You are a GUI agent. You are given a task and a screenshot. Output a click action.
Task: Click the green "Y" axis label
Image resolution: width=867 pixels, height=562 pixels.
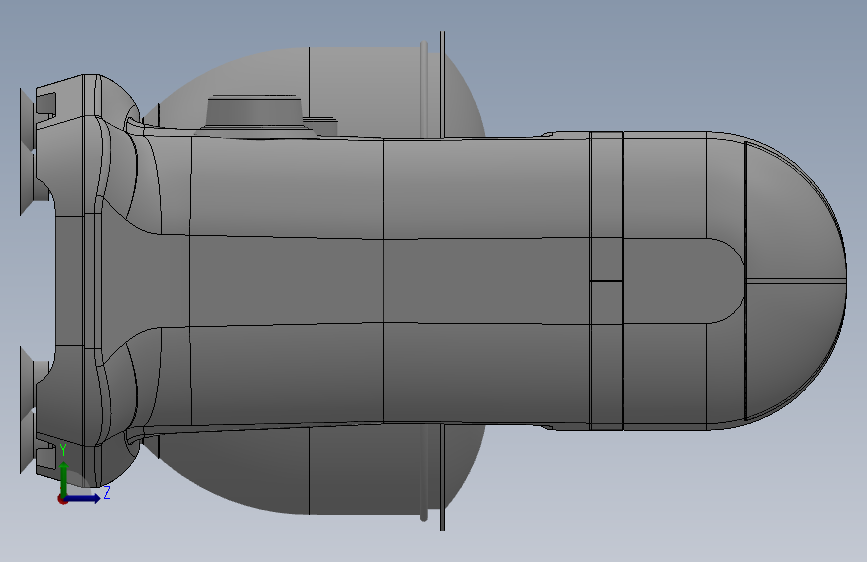[63, 450]
